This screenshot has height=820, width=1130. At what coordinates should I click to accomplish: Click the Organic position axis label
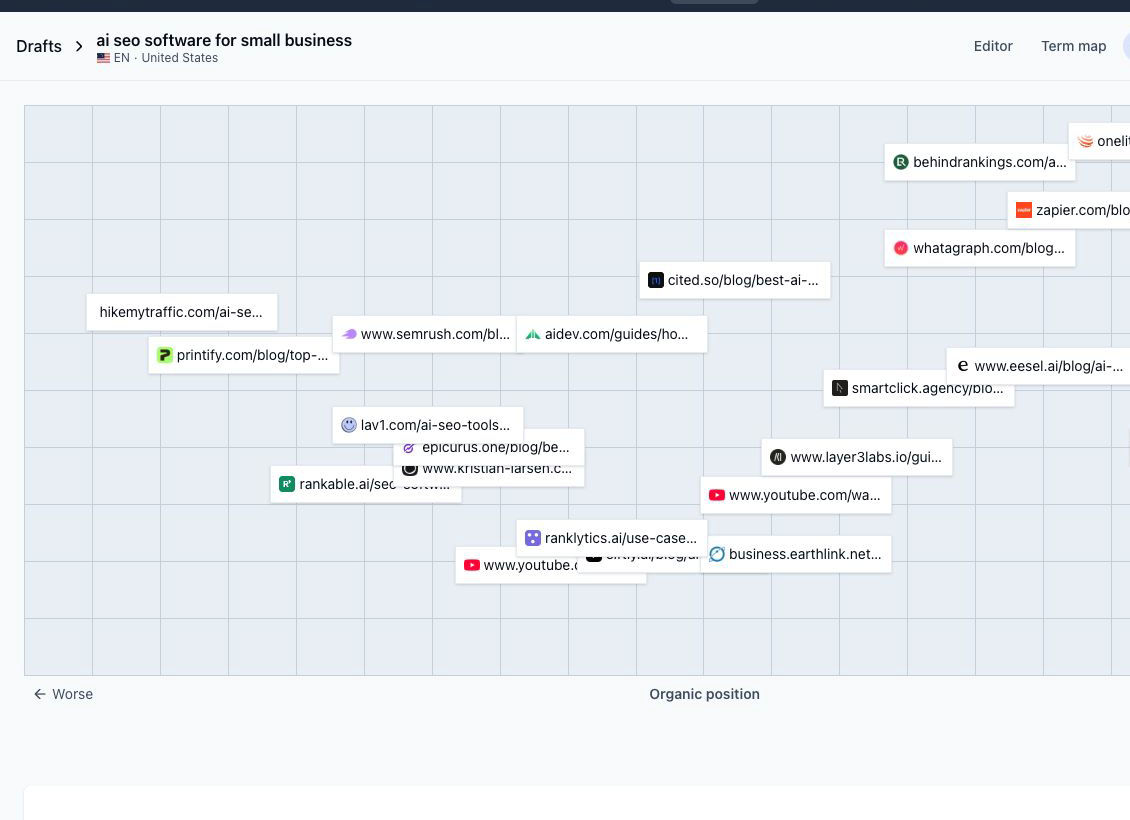click(704, 694)
